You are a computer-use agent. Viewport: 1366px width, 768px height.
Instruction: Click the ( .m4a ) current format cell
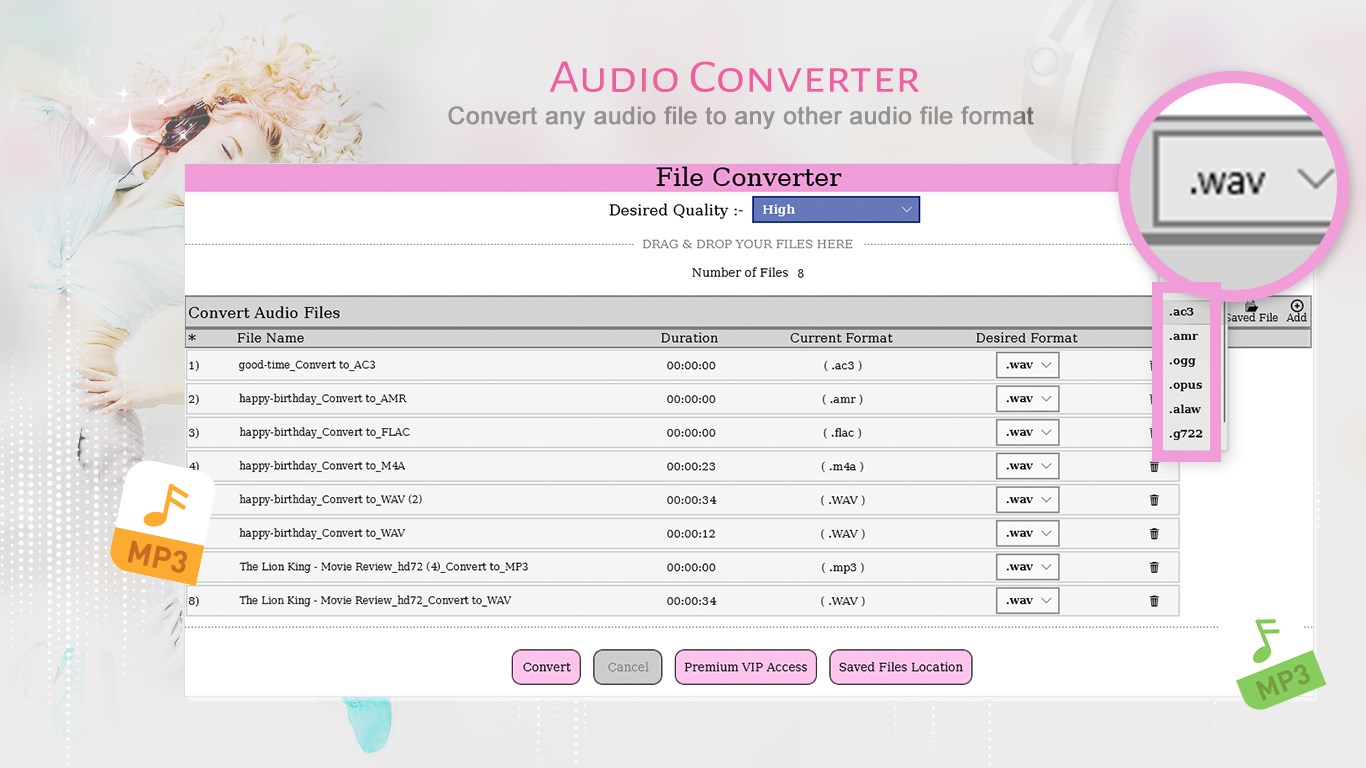842,467
